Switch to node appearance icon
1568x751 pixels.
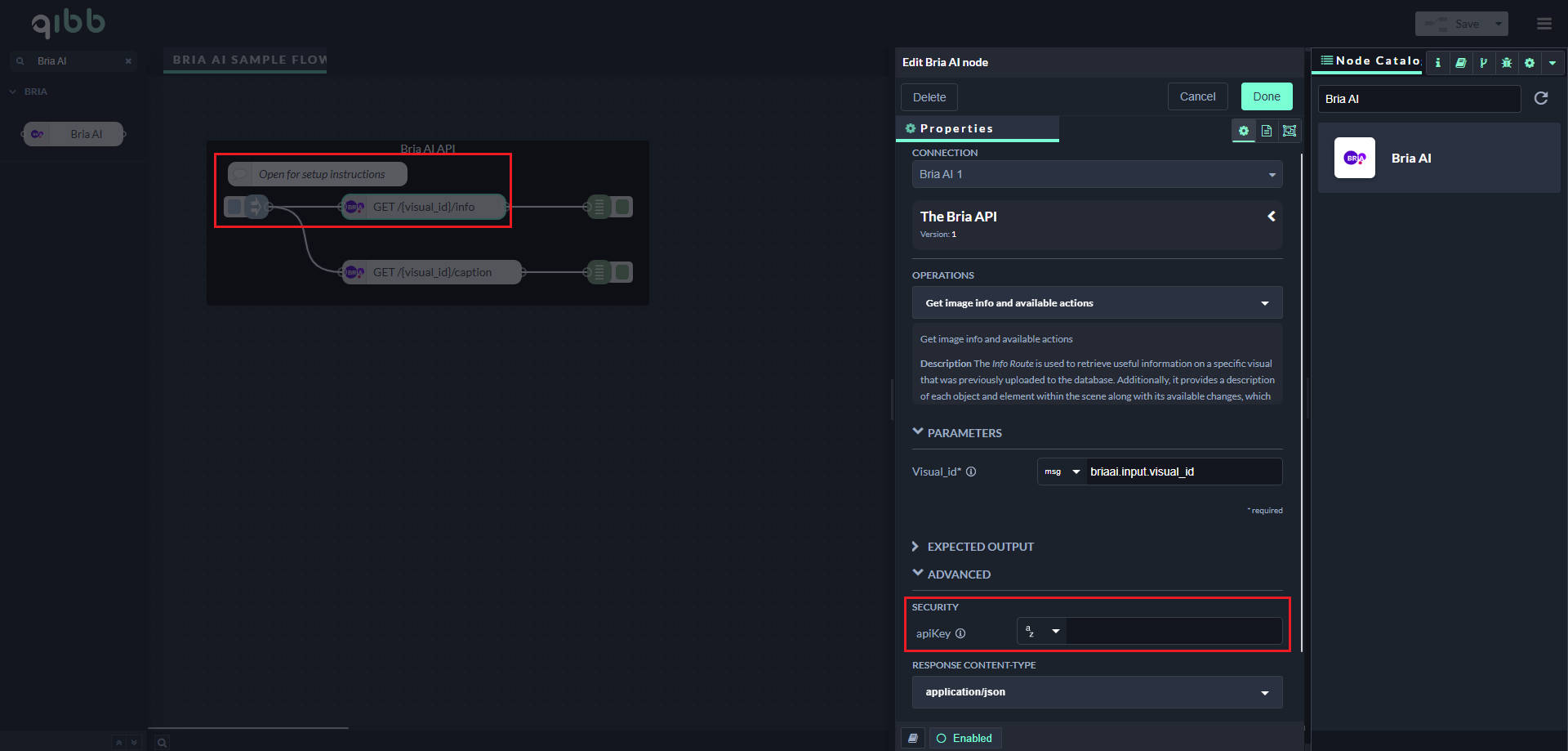[1290, 131]
